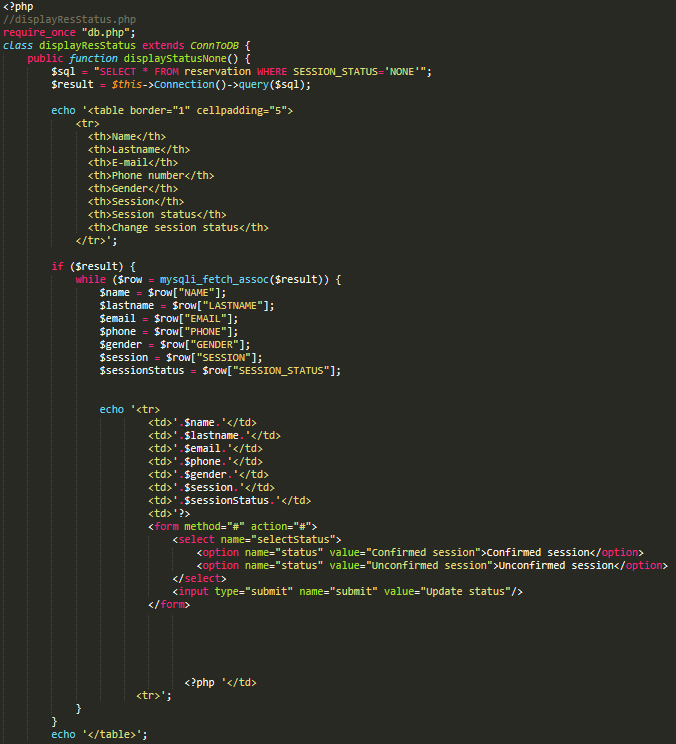Click the '<th>E-mail</th>' line
This screenshot has height=744, width=676.
point(133,163)
